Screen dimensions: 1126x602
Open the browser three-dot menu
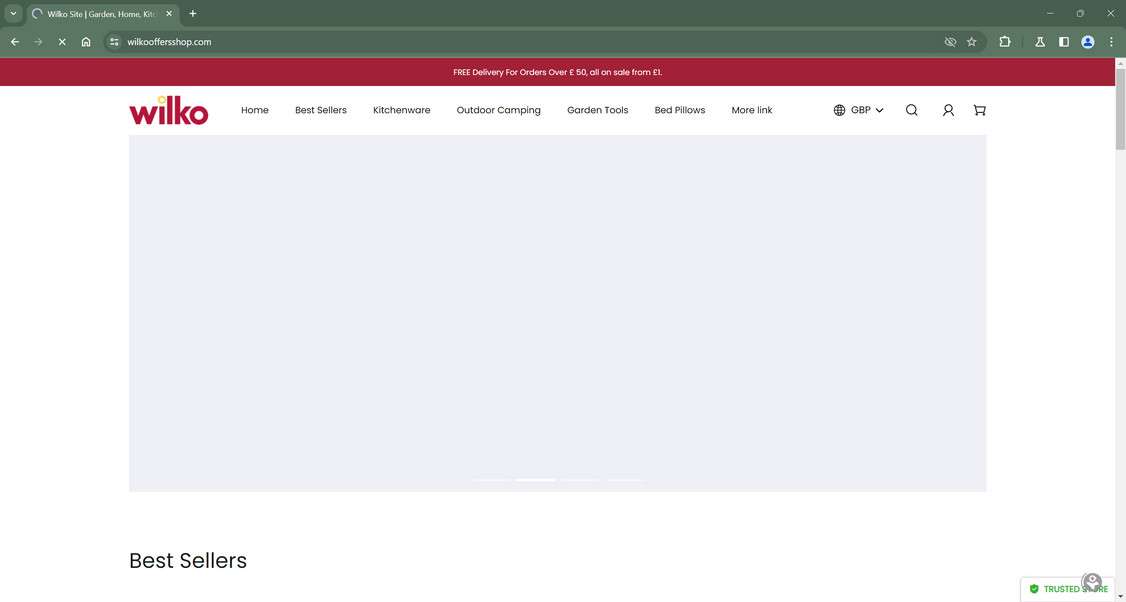click(1110, 41)
